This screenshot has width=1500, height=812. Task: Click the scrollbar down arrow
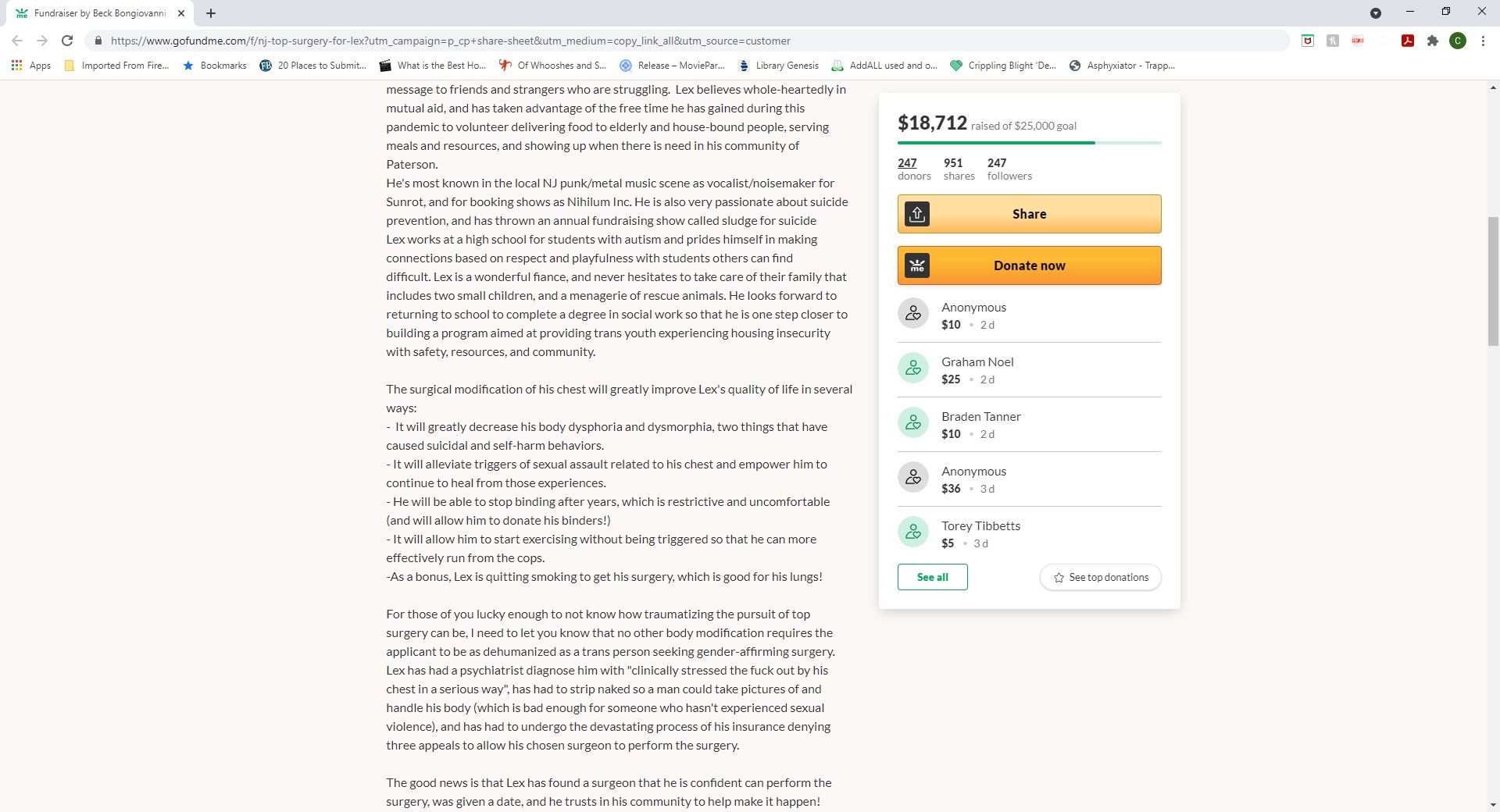pyautogui.click(x=1493, y=805)
